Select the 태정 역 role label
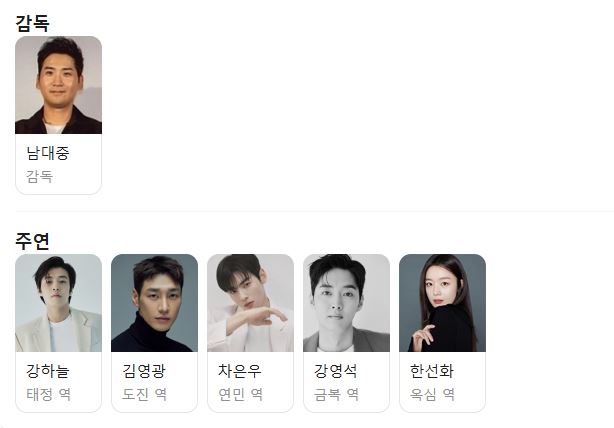Image resolution: width=614 pixels, height=428 pixels. tap(49, 394)
